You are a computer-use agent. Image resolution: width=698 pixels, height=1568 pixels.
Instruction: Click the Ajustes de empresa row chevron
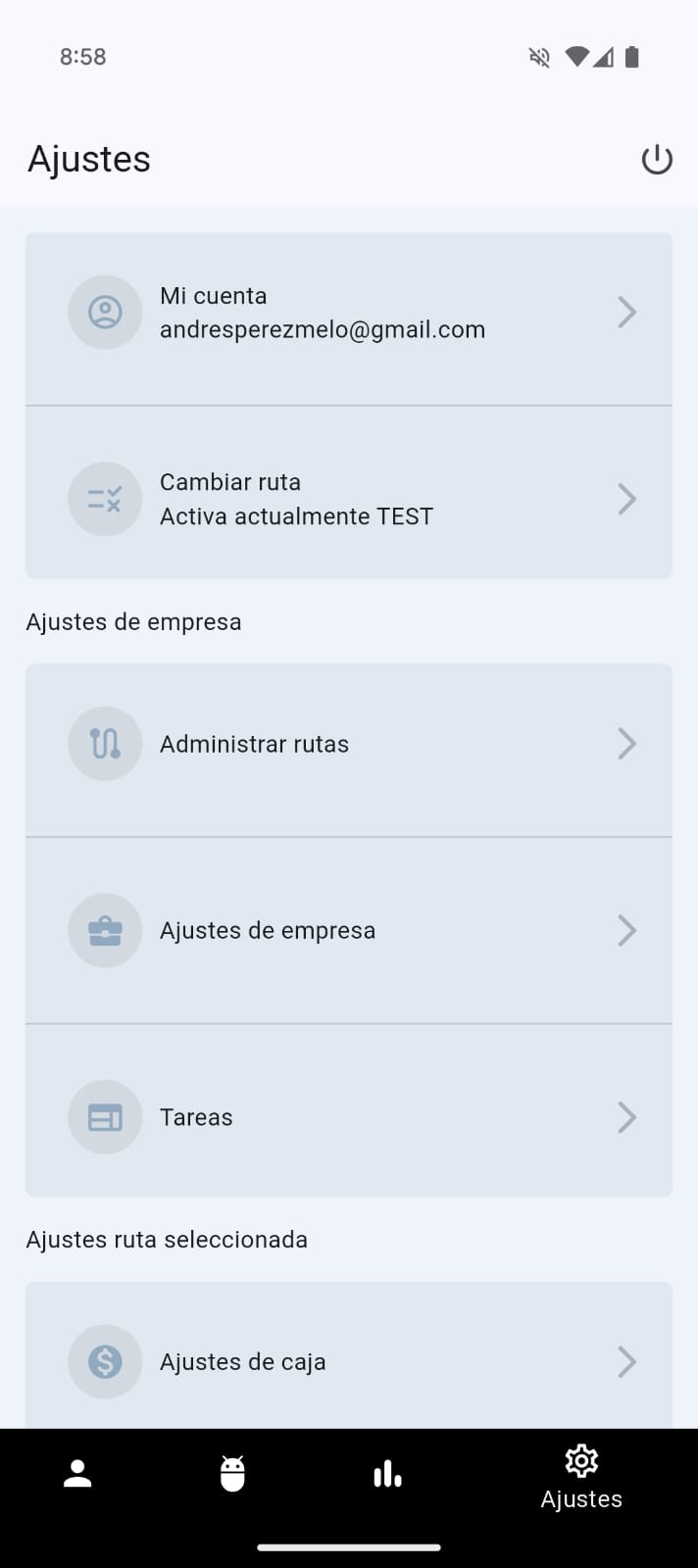click(626, 930)
